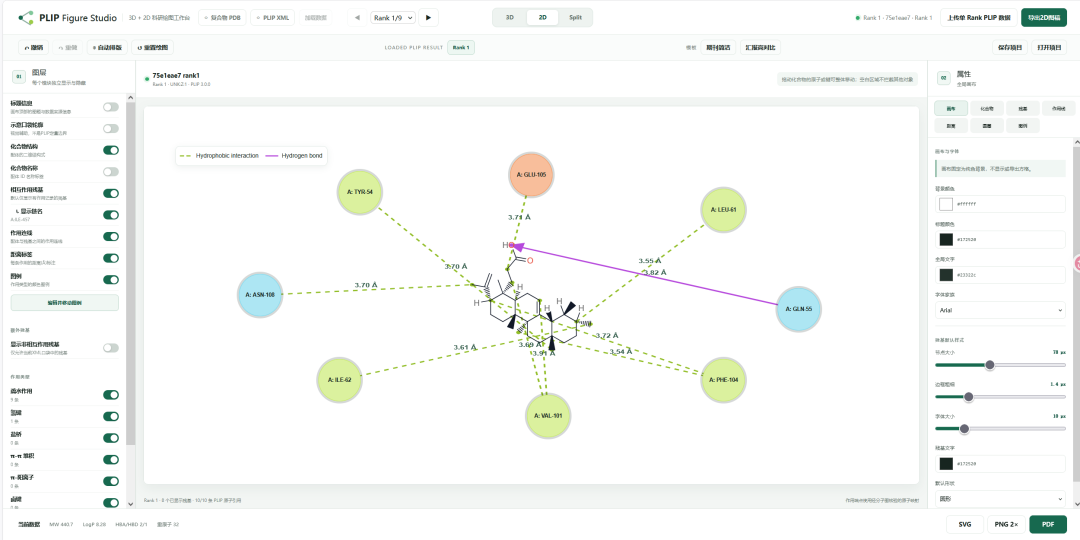Open the Rank 1/9 dropdown
This screenshot has height=540, width=1080.
[393, 18]
